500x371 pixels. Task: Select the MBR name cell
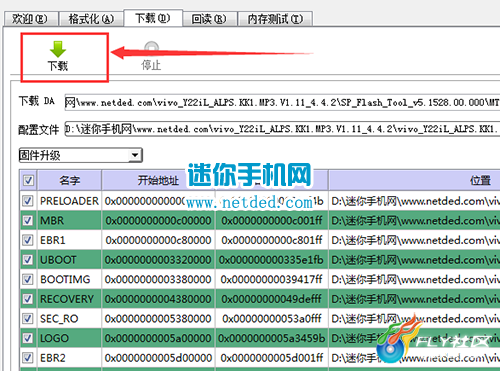click(x=69, y=220)
